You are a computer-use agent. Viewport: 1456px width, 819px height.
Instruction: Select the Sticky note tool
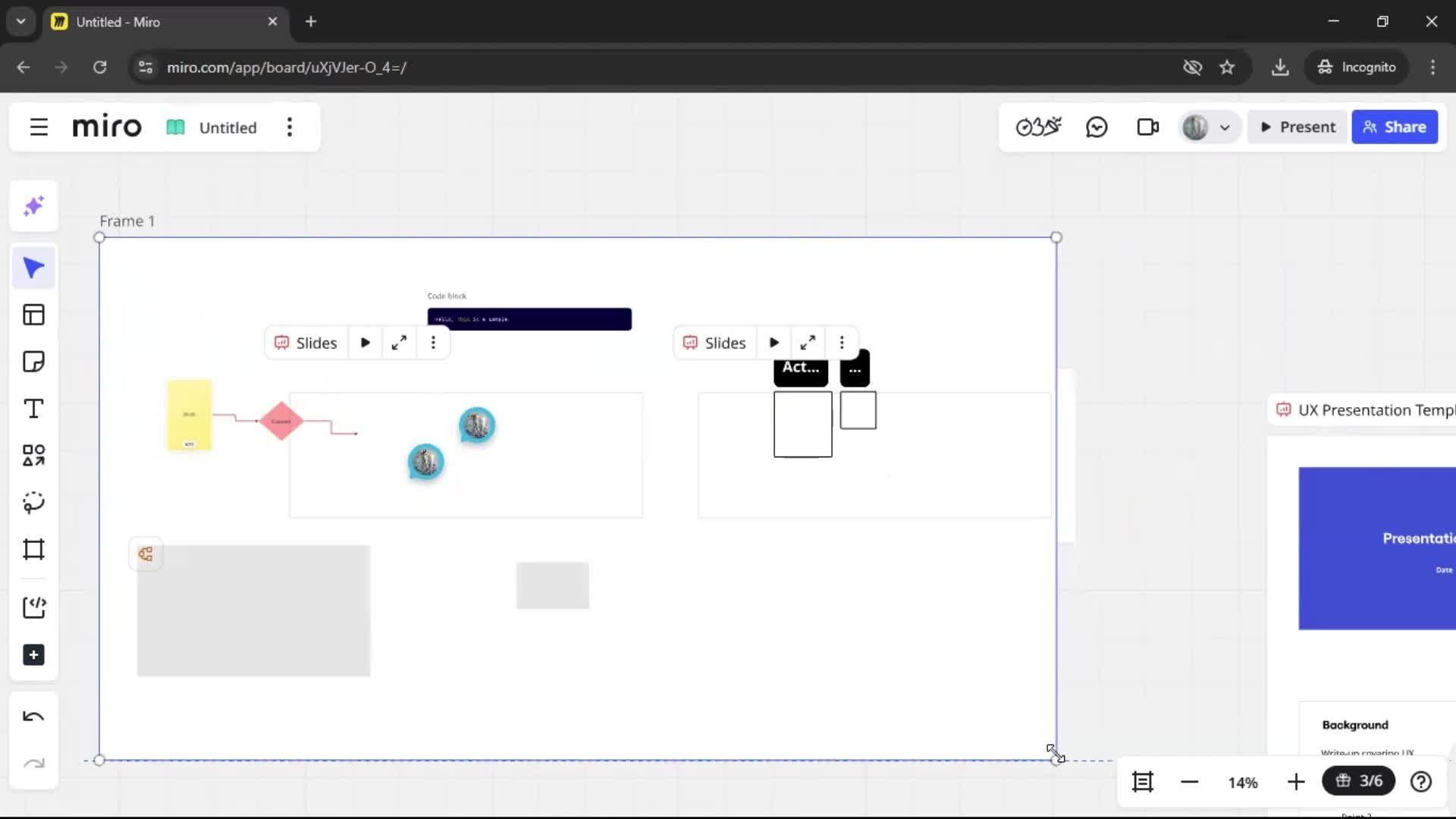click(34, 362)
